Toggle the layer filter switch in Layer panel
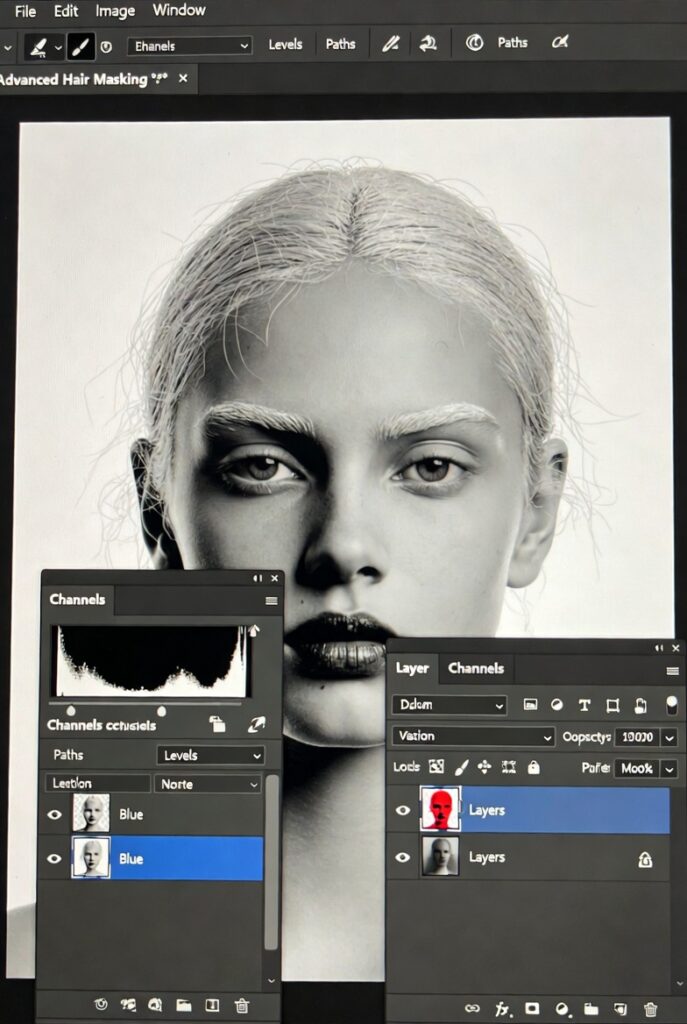The height and width of the screenshot is (1024, 687). pos(671,705)
